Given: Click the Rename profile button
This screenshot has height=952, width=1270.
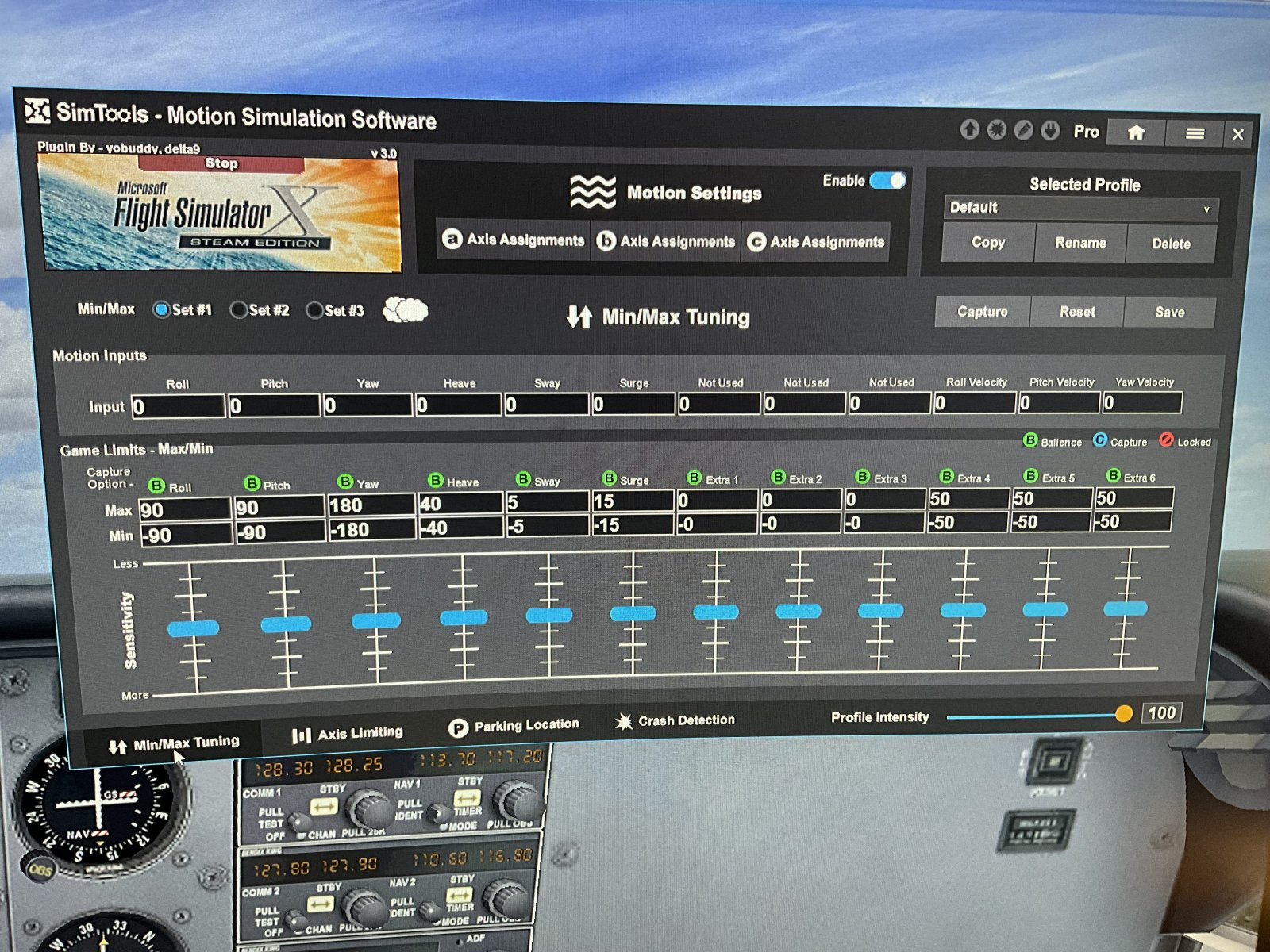Looking at the screenshot, I should [x=1080, y=243].
